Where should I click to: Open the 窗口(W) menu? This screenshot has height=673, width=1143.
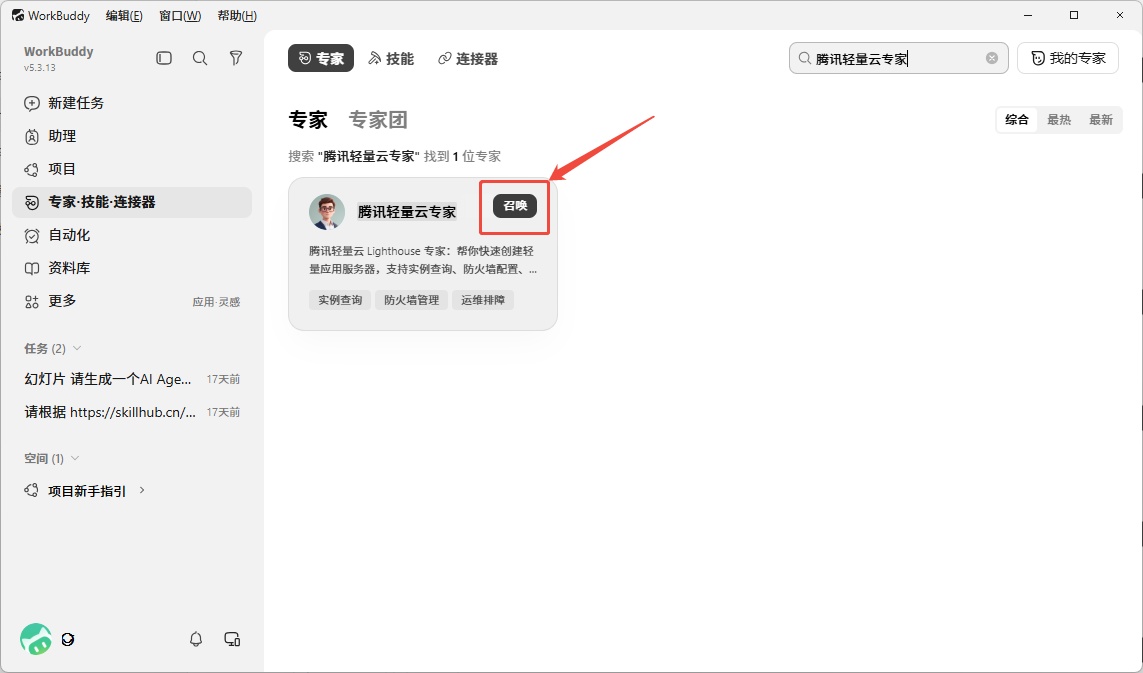[x=180, y=15]
